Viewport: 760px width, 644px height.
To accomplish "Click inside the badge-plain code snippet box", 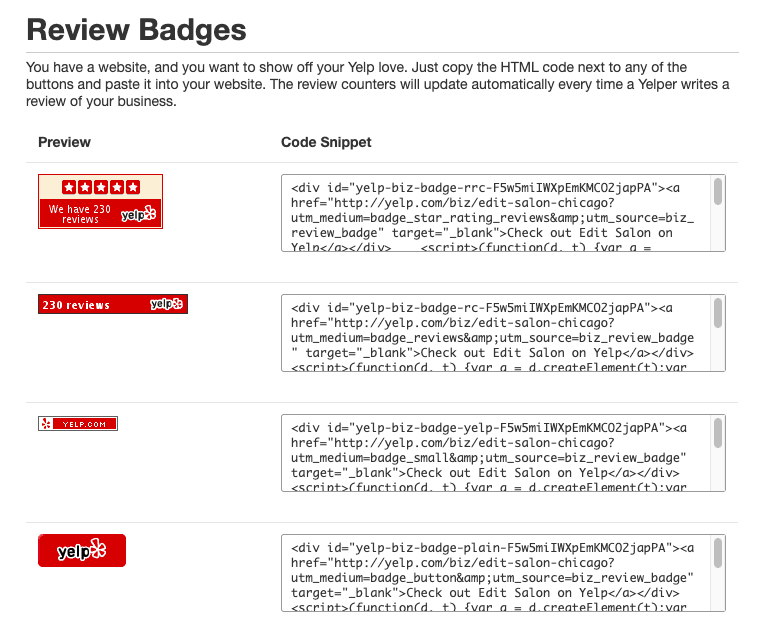I will [496, 573].
